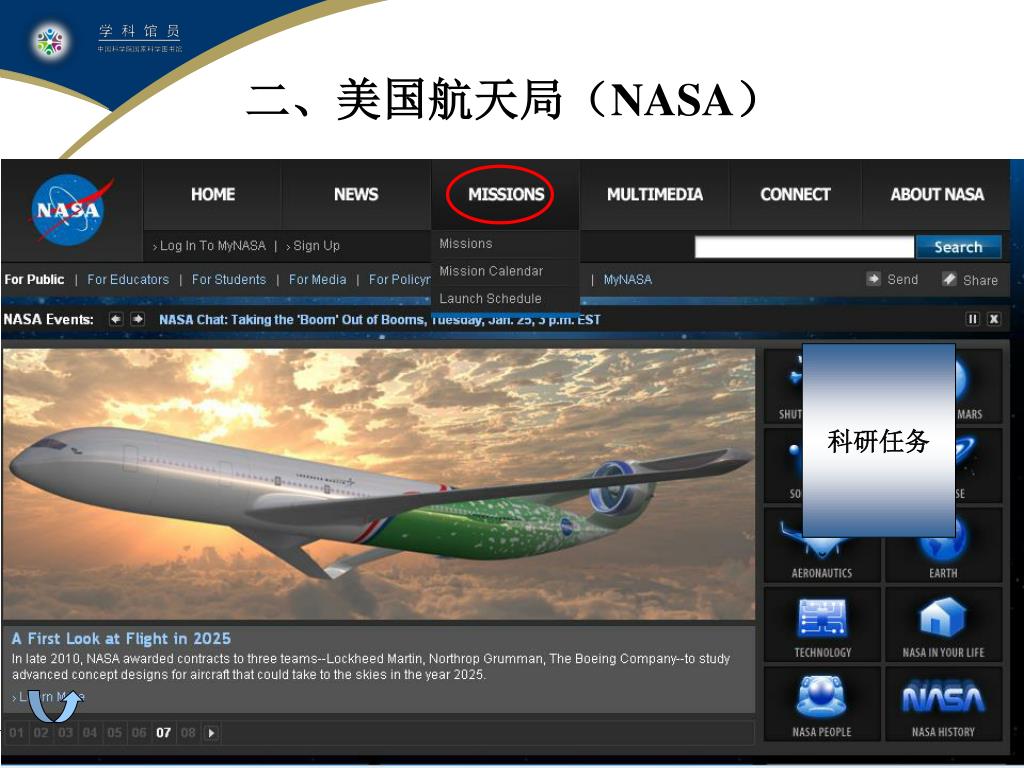Pause the NASA Events ticker

972,319
